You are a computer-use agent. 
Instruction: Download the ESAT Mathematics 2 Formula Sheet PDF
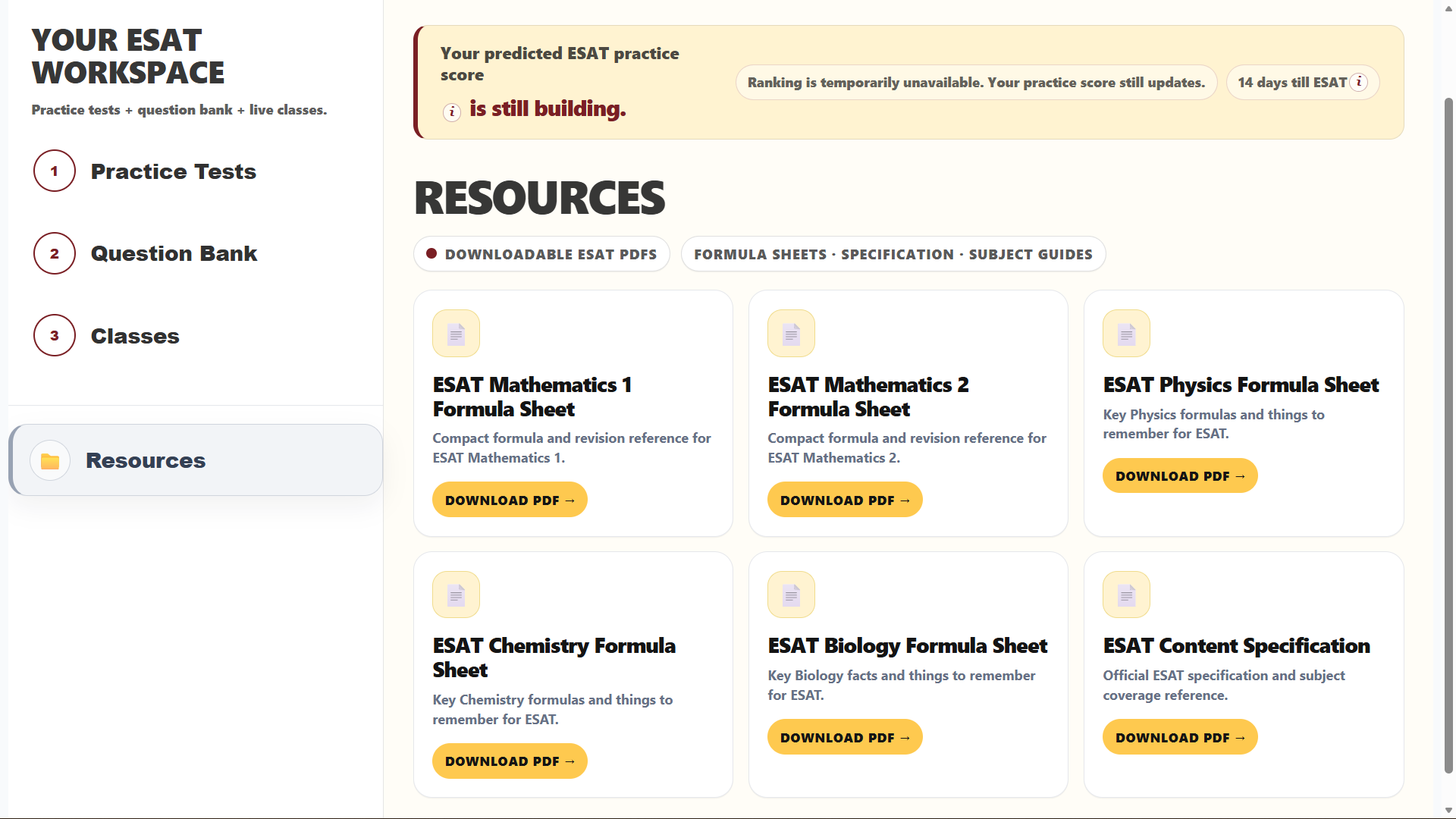click(x=845, y=500)
